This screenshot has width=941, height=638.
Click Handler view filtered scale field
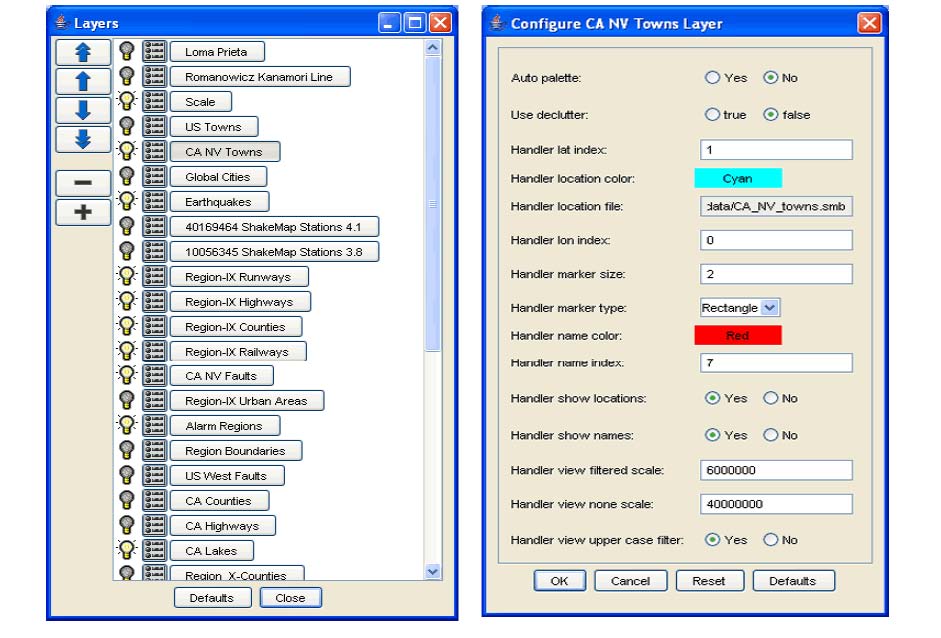[x=776, y=470]
